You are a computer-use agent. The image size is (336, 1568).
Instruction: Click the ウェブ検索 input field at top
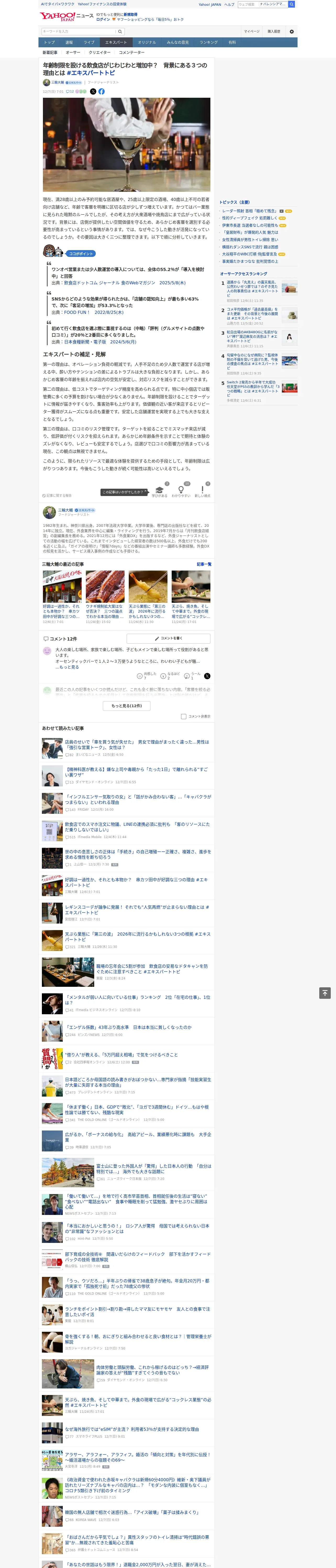pyautogui.click(x=248, y=4)
